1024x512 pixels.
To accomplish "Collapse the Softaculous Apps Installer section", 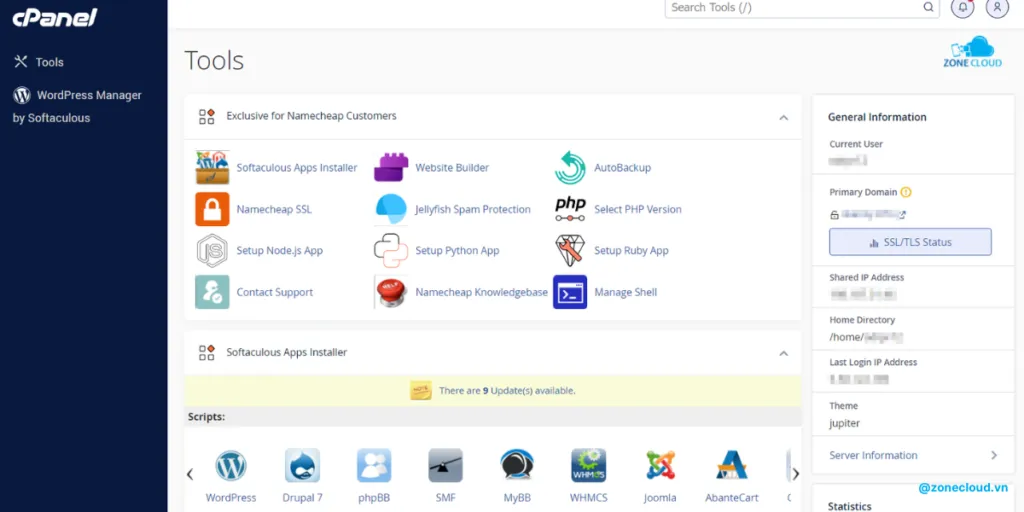I will (x=784, y=353).
